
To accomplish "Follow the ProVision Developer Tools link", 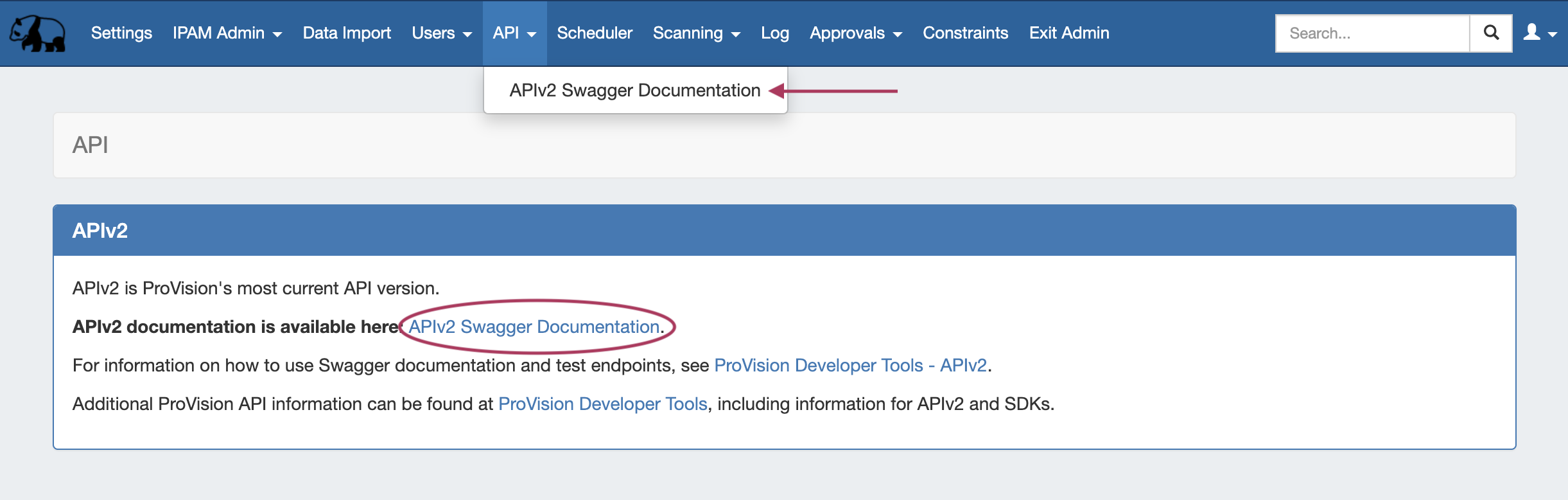I will [602, 404].
